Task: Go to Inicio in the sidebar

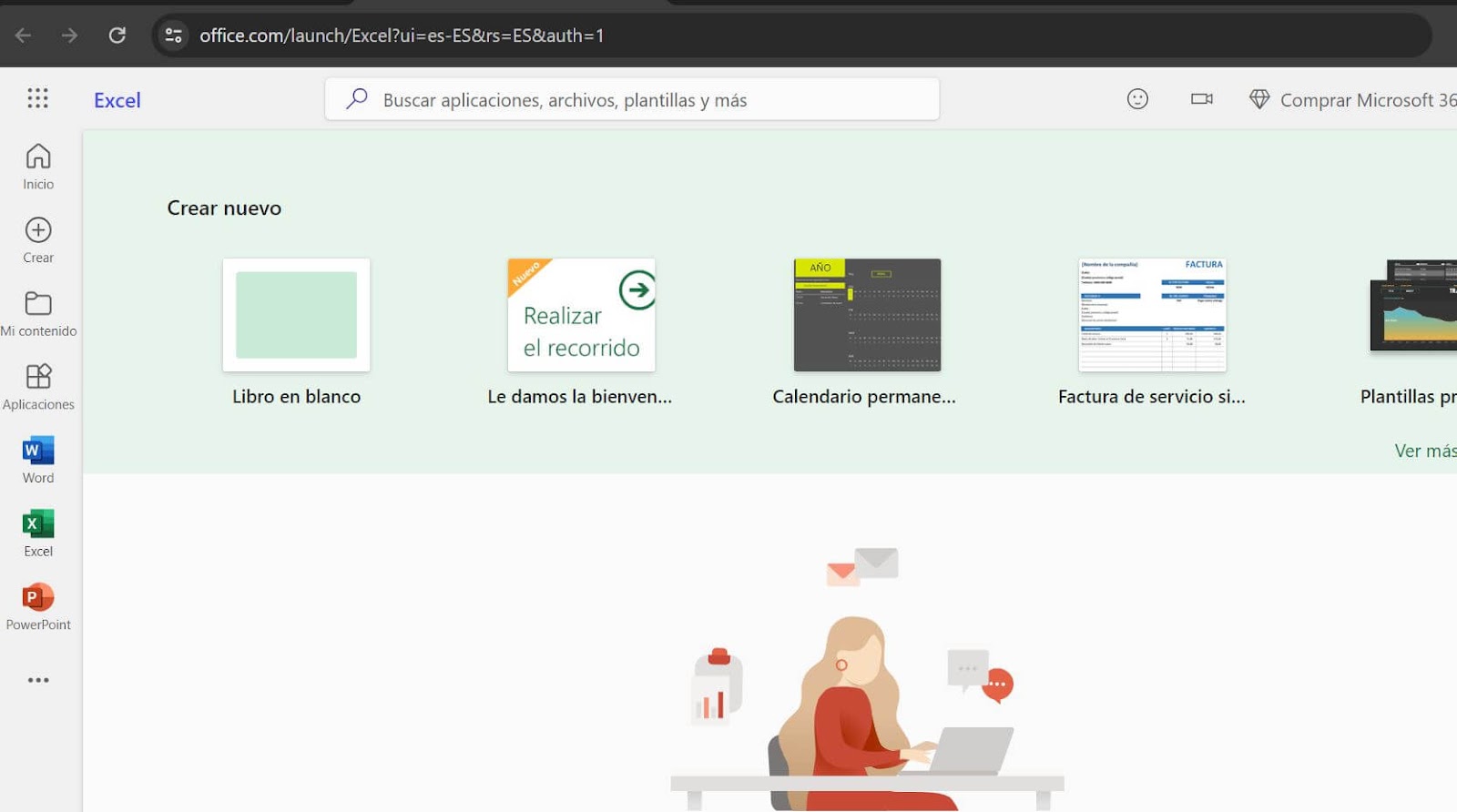Action: click(38, 167)
